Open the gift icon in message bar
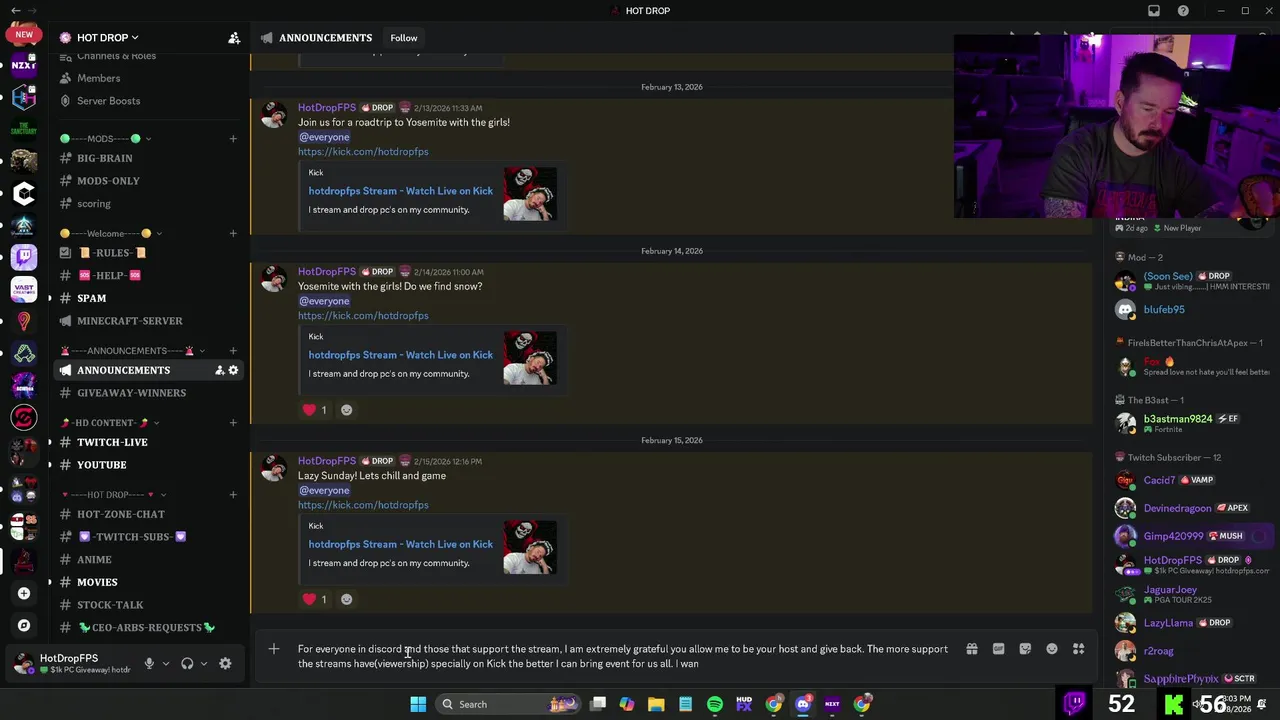Image resolution: width=1280 pixels, height=720 pixels. click(972, 649)
